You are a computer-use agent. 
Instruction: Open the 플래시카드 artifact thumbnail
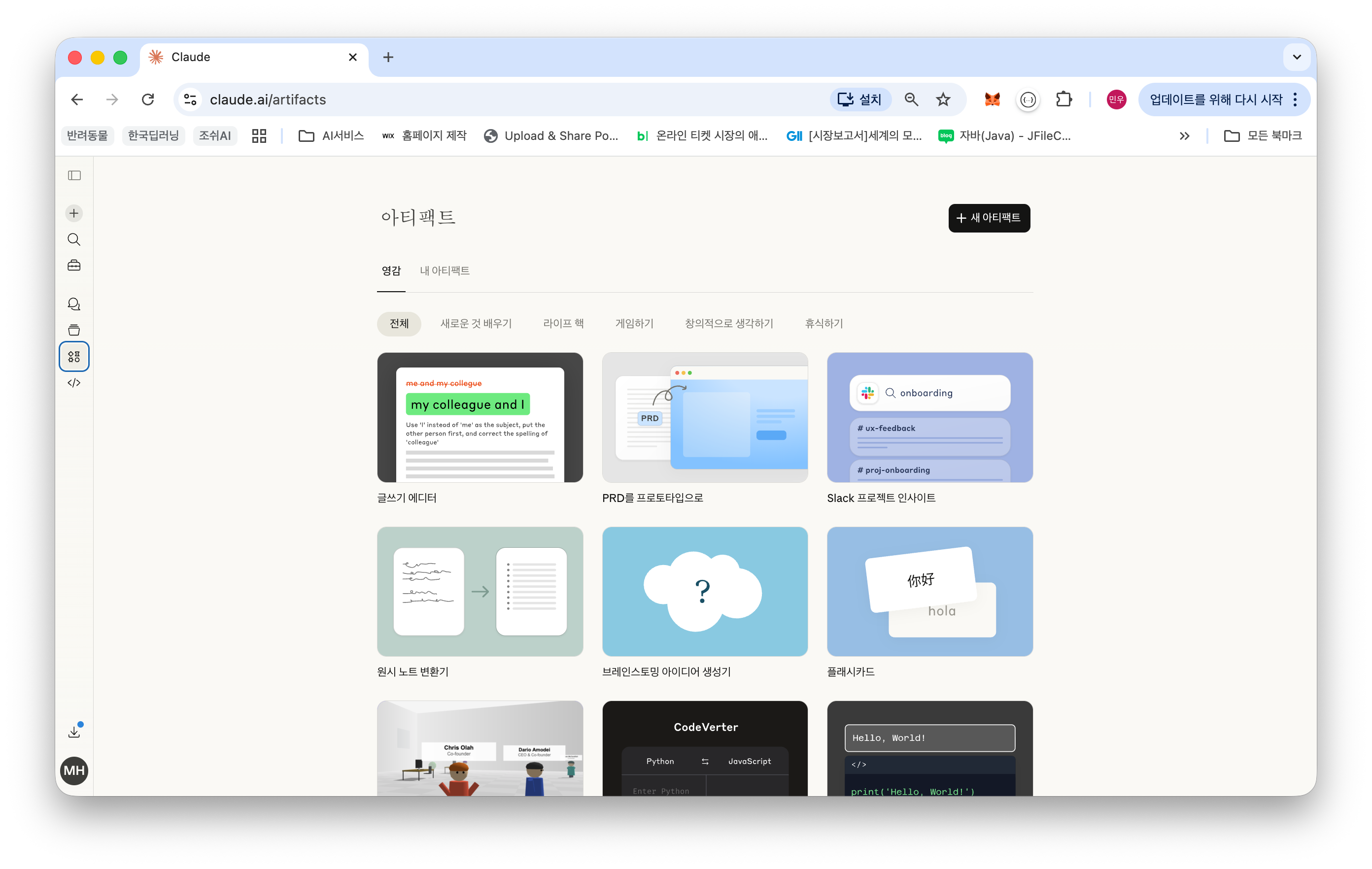(930, 591)
